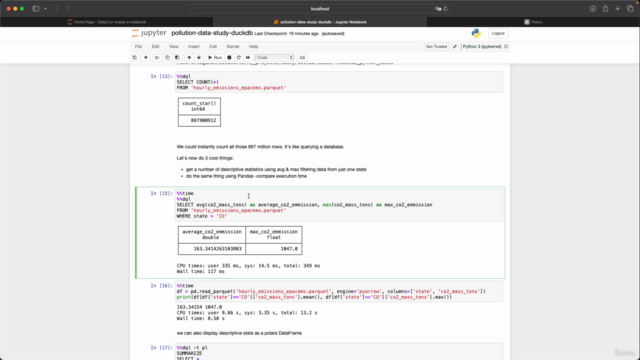
Task: Click the Last Checkpoint status text
Action: 287,33
